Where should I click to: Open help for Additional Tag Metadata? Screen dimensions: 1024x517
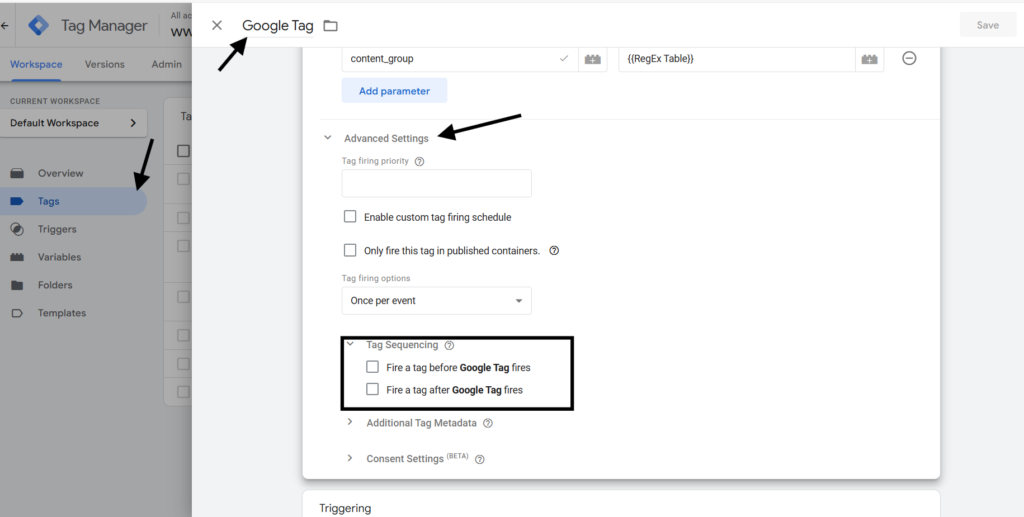point(487,423)
